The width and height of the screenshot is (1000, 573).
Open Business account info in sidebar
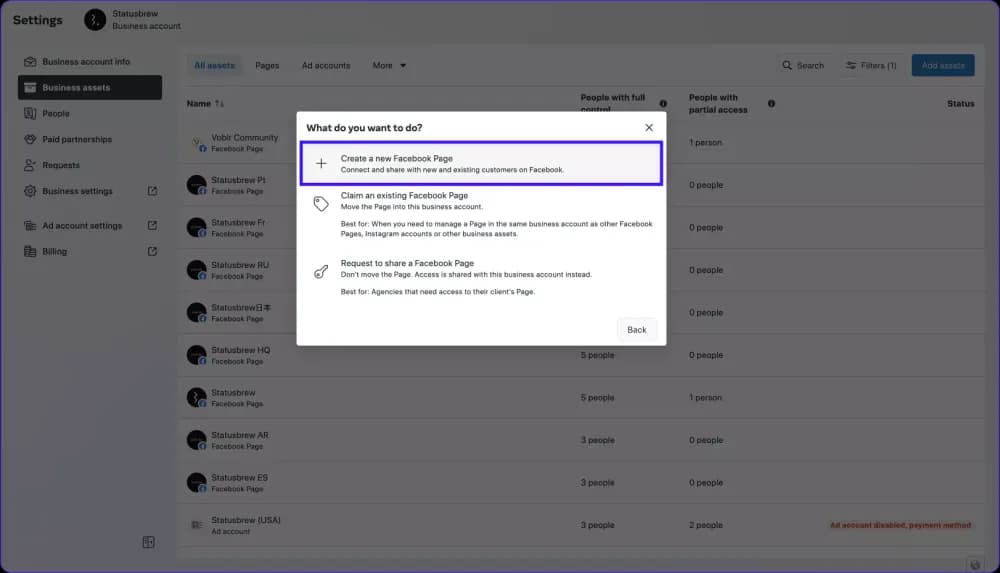point(86,62)
